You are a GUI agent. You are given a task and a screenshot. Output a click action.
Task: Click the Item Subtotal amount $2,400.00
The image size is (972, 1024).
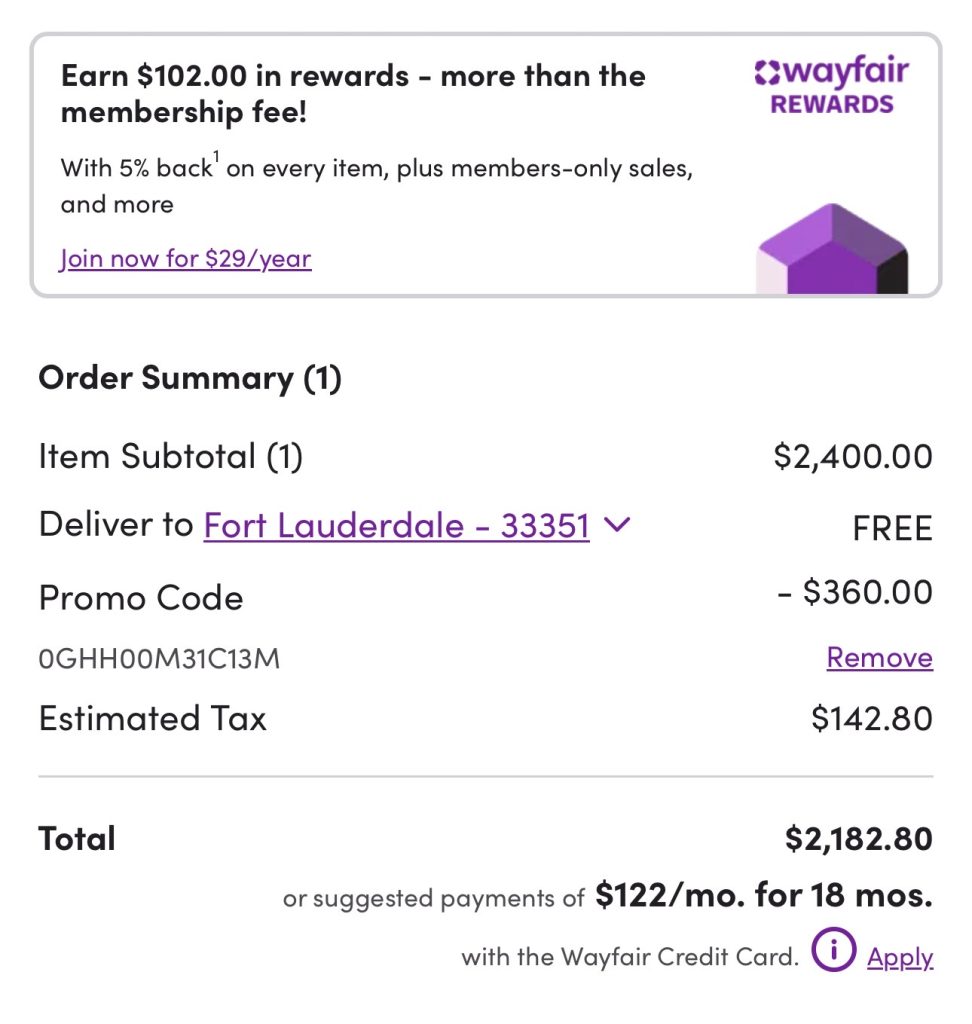pos(852,457)
